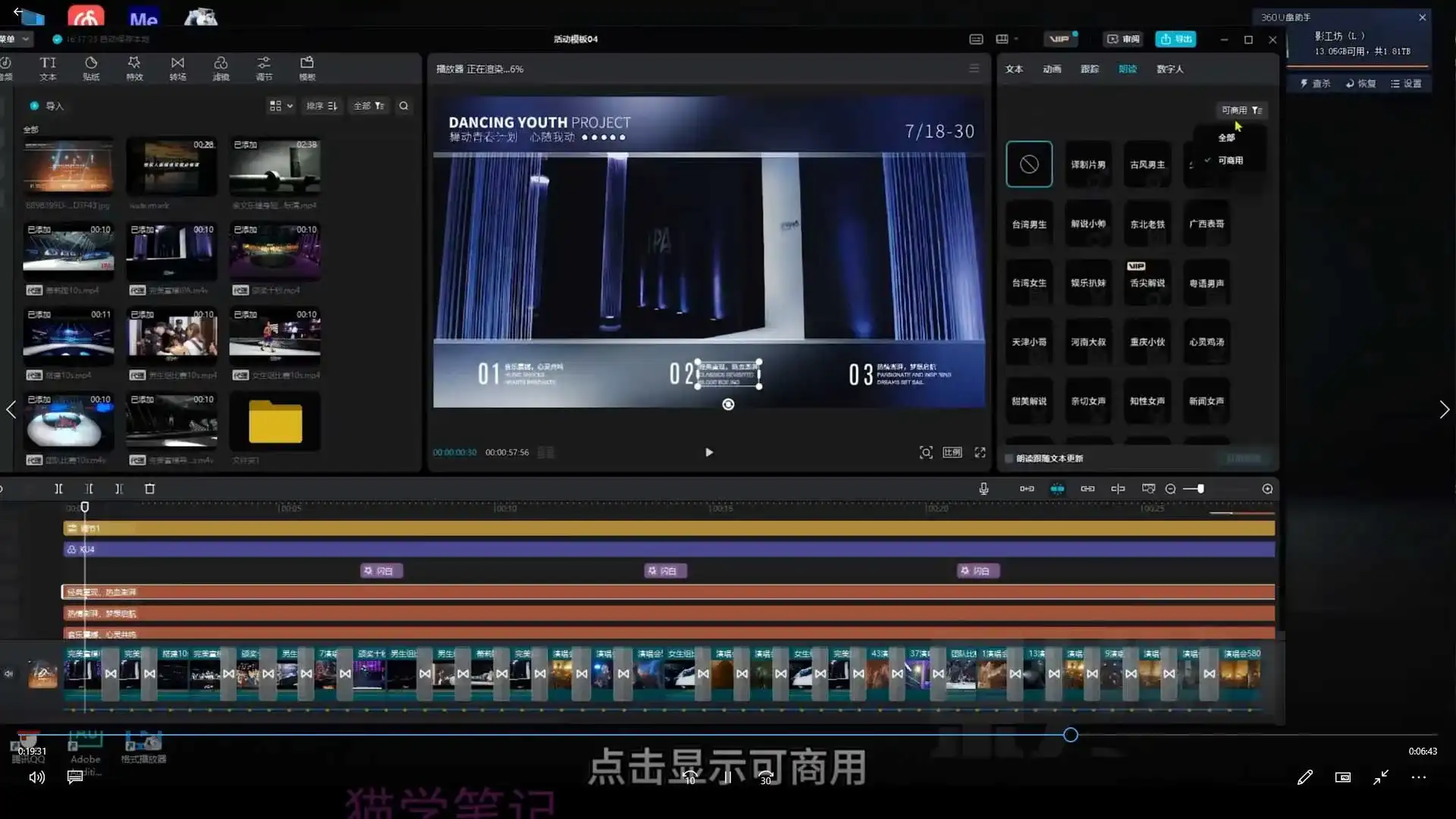Toggle preview axis in timeline toolbar

tap(1149, 488)
